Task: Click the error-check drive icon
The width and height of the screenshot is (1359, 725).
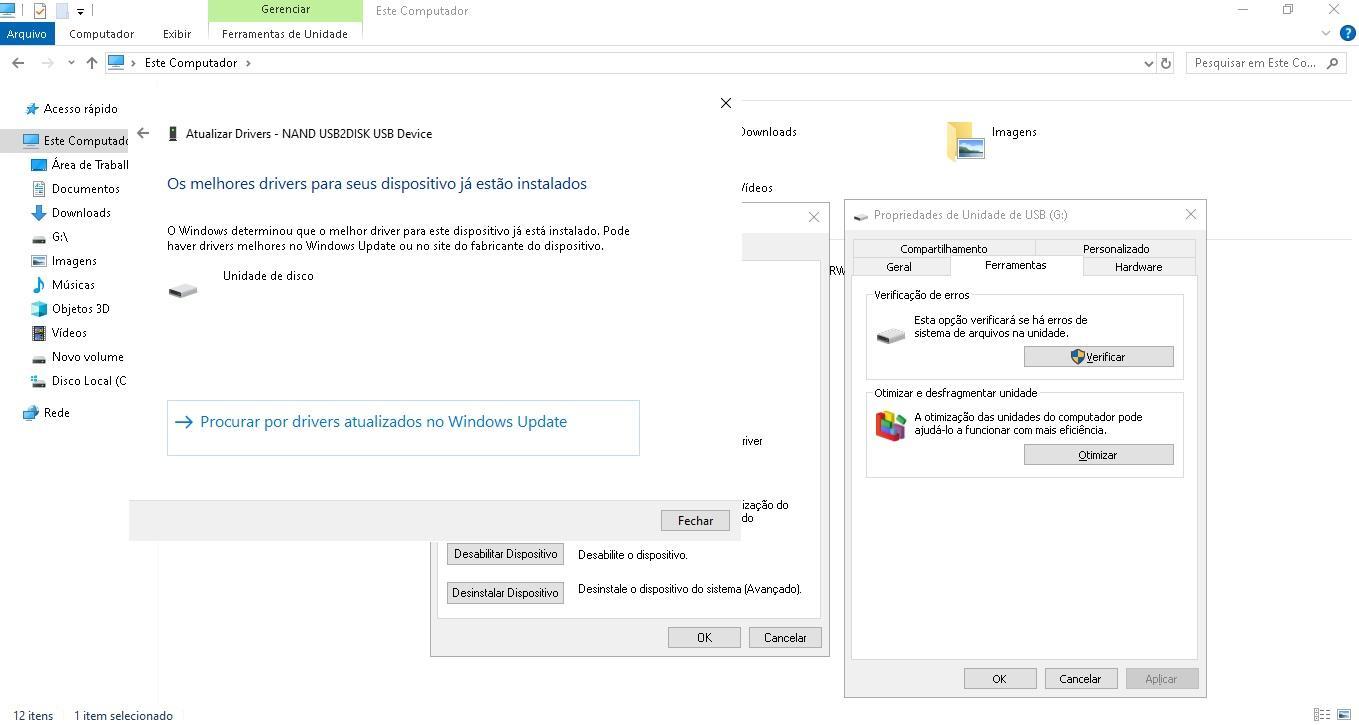Action: (890, 336)
